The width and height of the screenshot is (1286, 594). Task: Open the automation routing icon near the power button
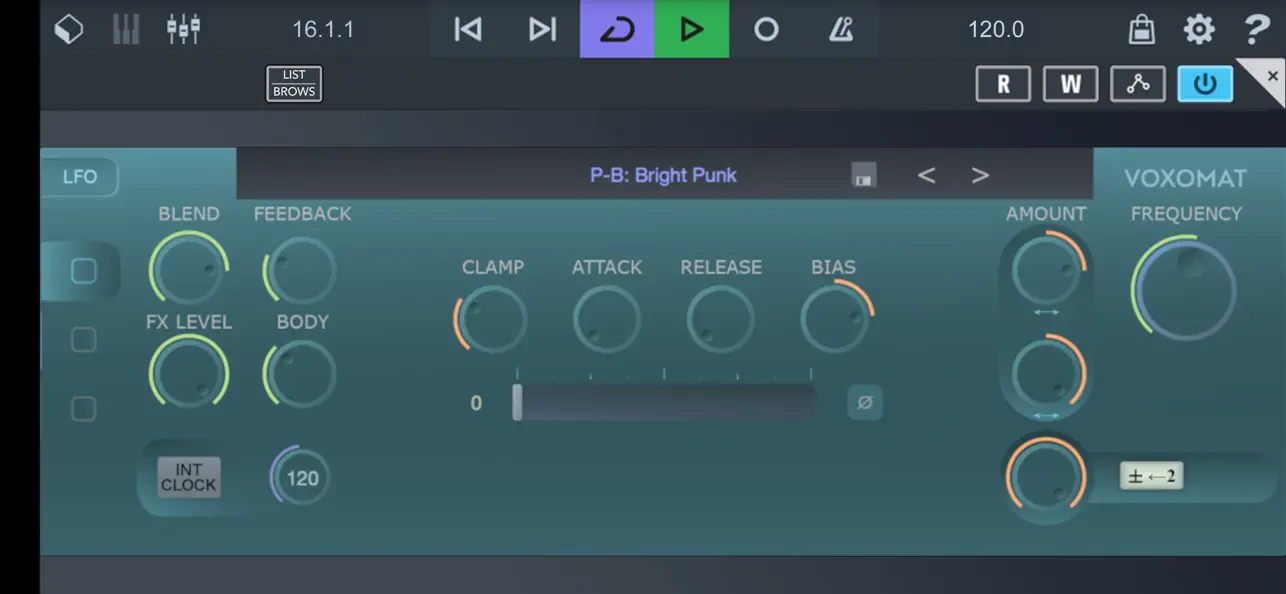tap(1137, 84)
